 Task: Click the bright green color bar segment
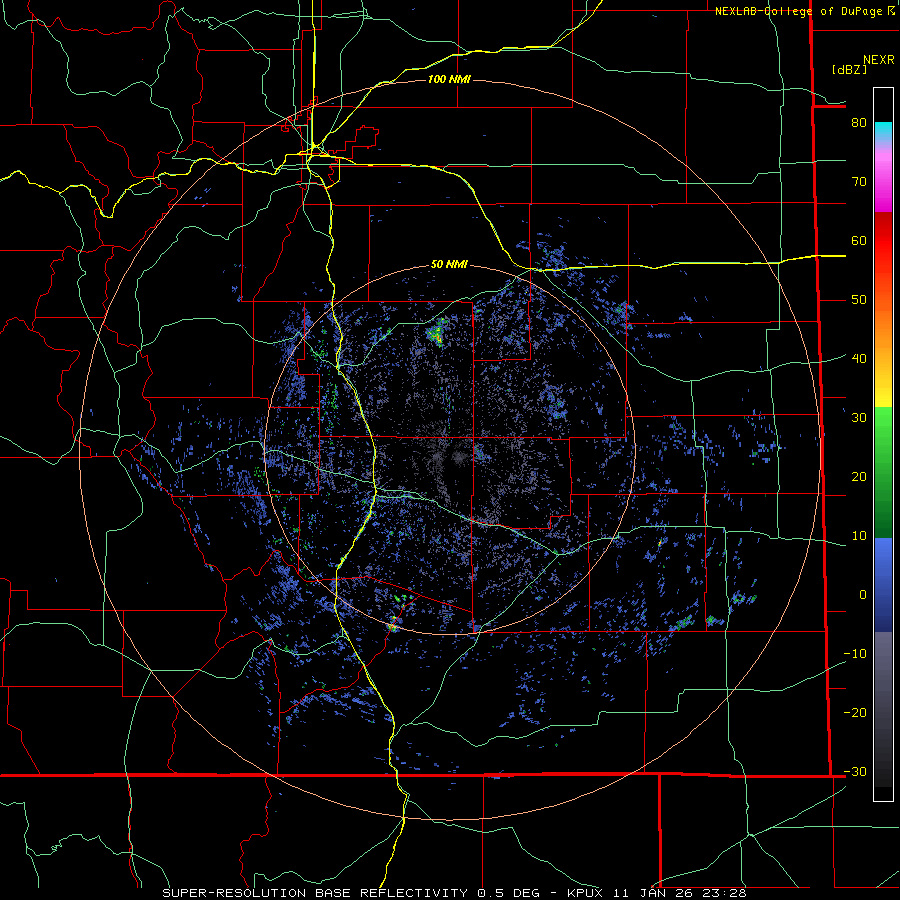point(883,425)
